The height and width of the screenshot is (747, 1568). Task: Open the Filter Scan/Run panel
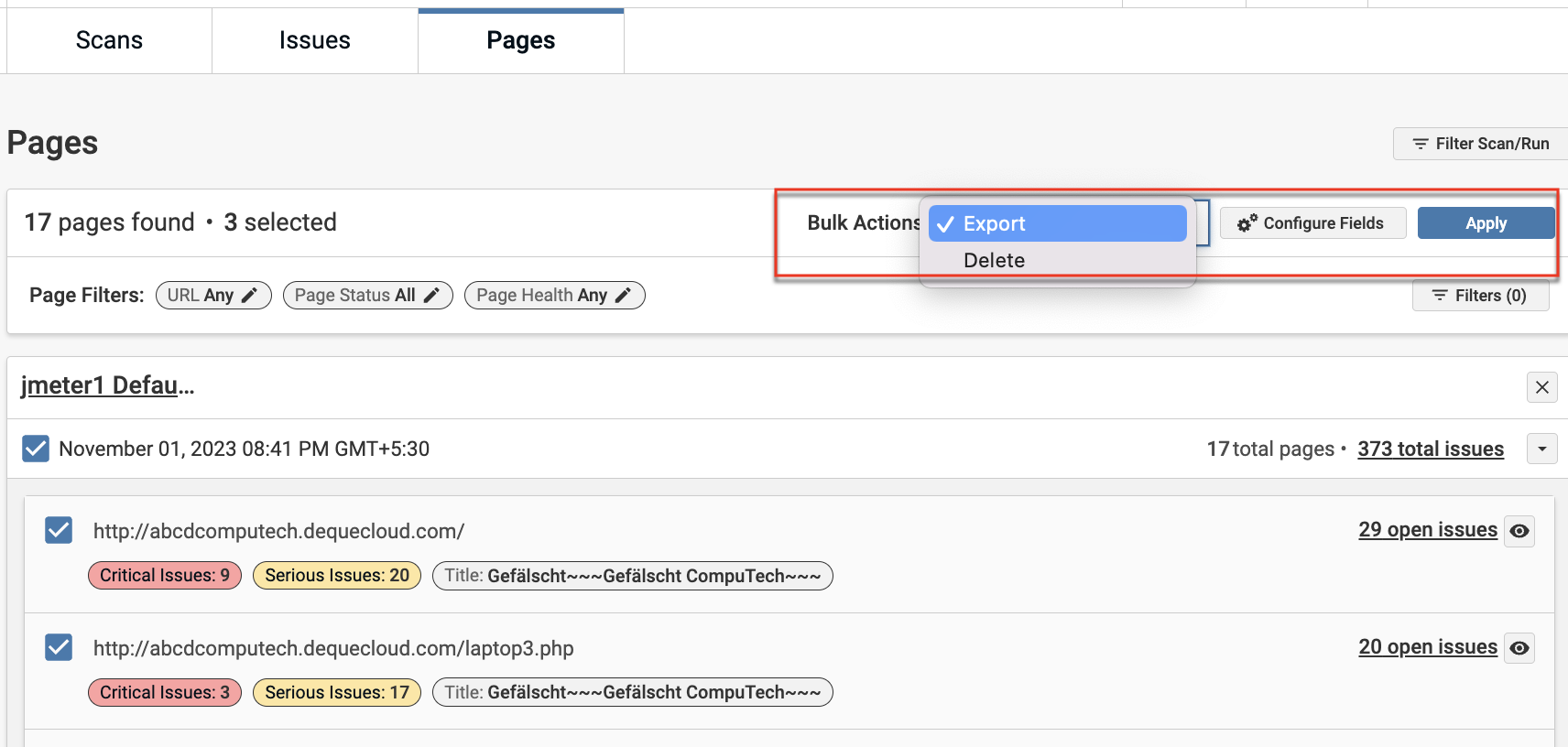coord(1480,144)
